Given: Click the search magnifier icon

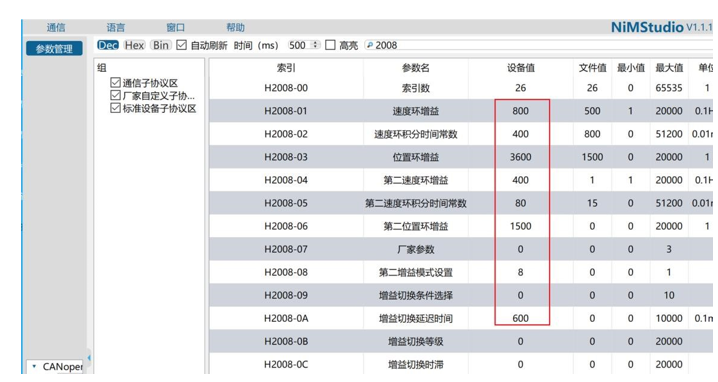Looking at the screenshot, I should point(370,45).
